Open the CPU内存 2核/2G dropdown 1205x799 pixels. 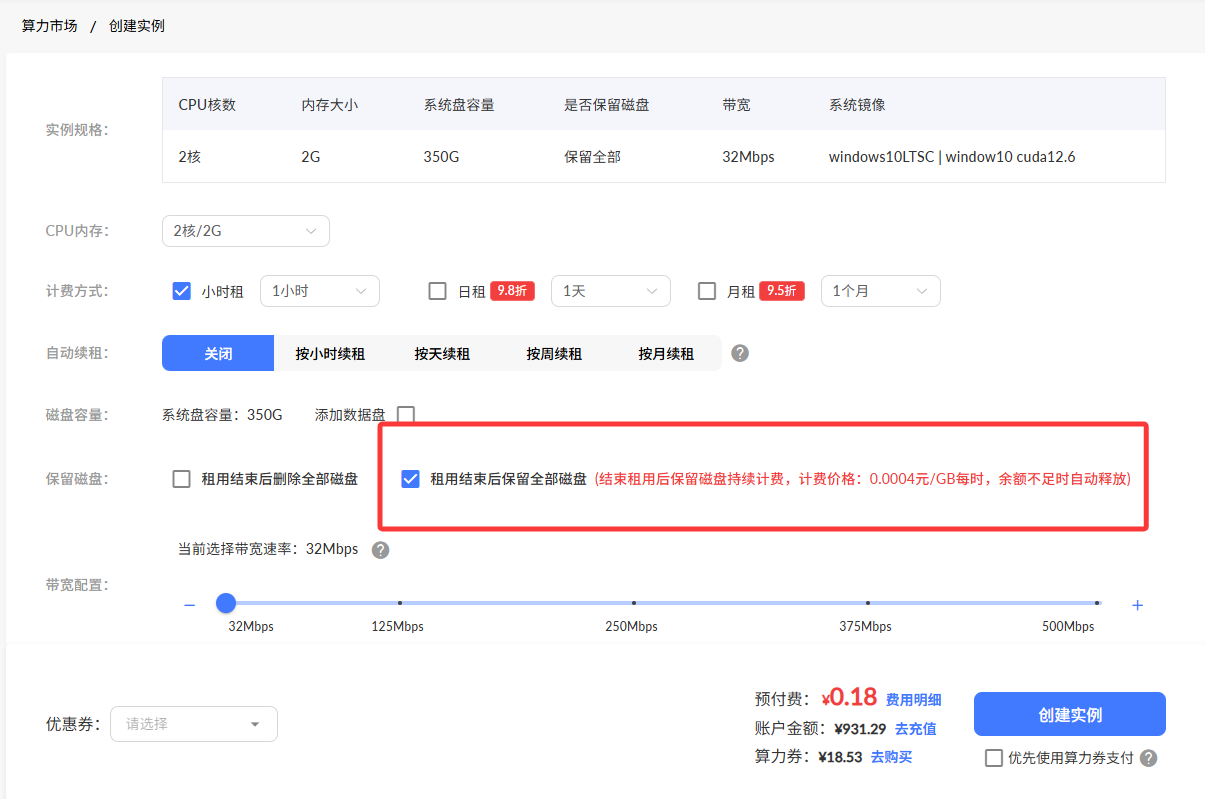pyautogui.click(x=246, y=231)
